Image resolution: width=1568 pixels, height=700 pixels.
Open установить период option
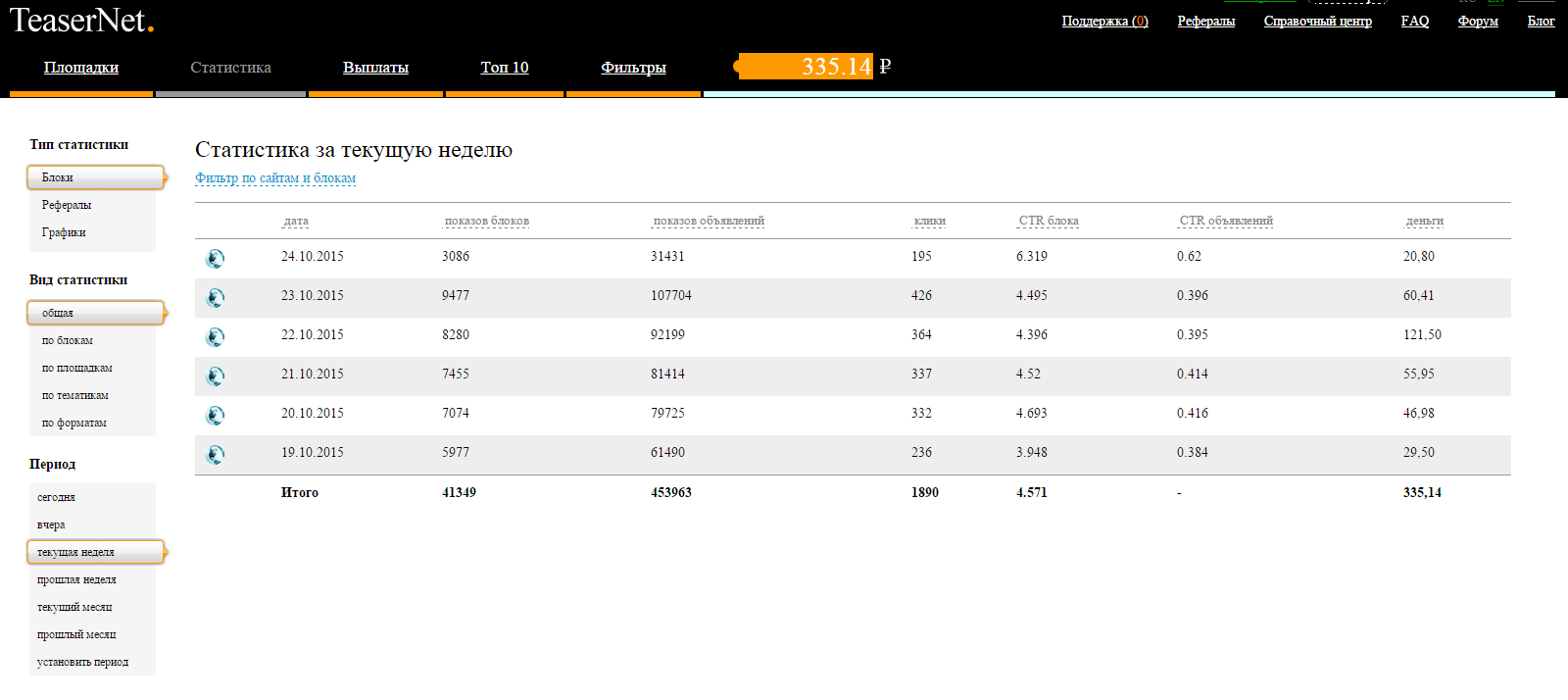pyautogui.click(x=82, y=662)
